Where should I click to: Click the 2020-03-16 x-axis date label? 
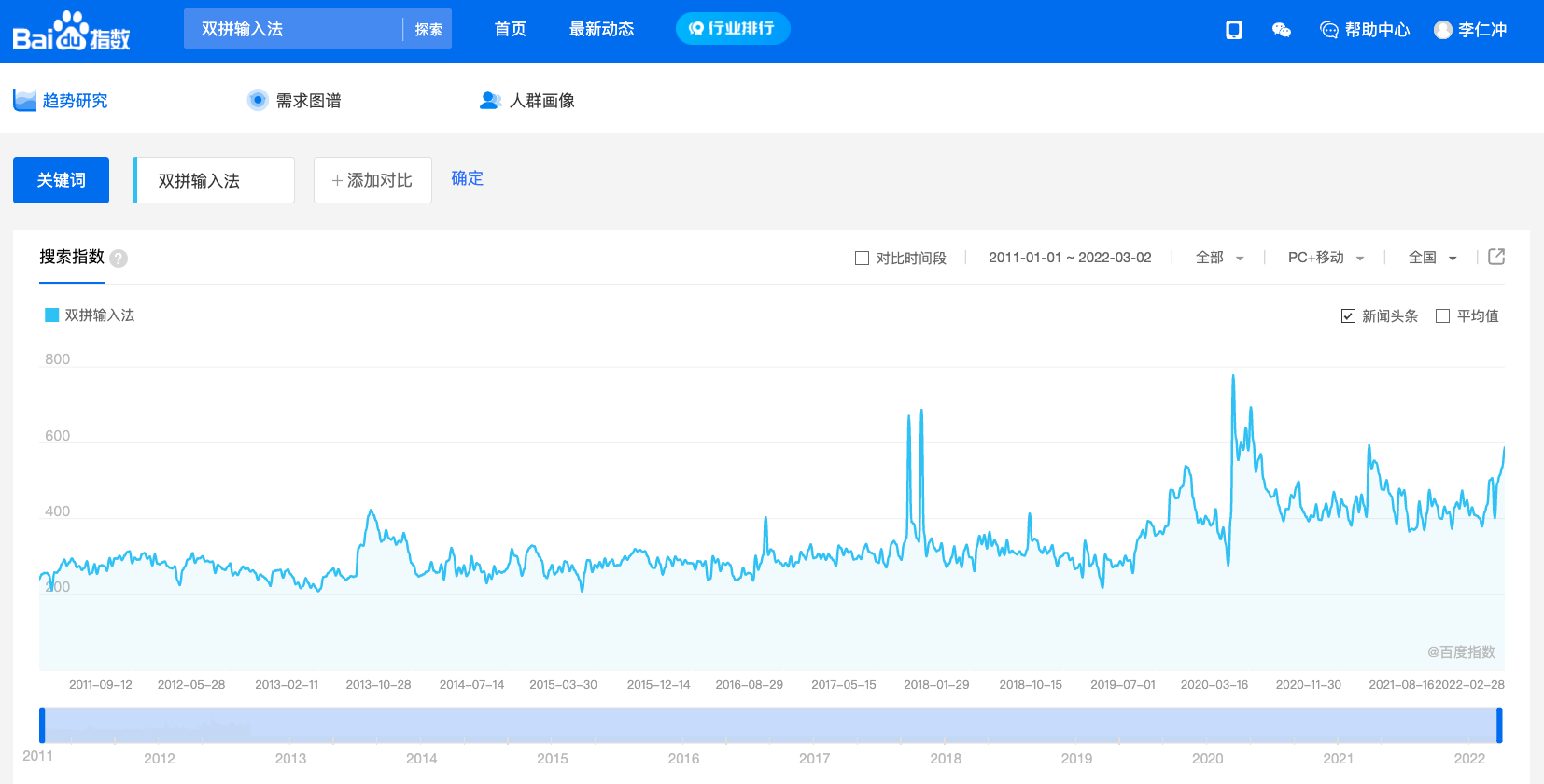[1214, 685]
